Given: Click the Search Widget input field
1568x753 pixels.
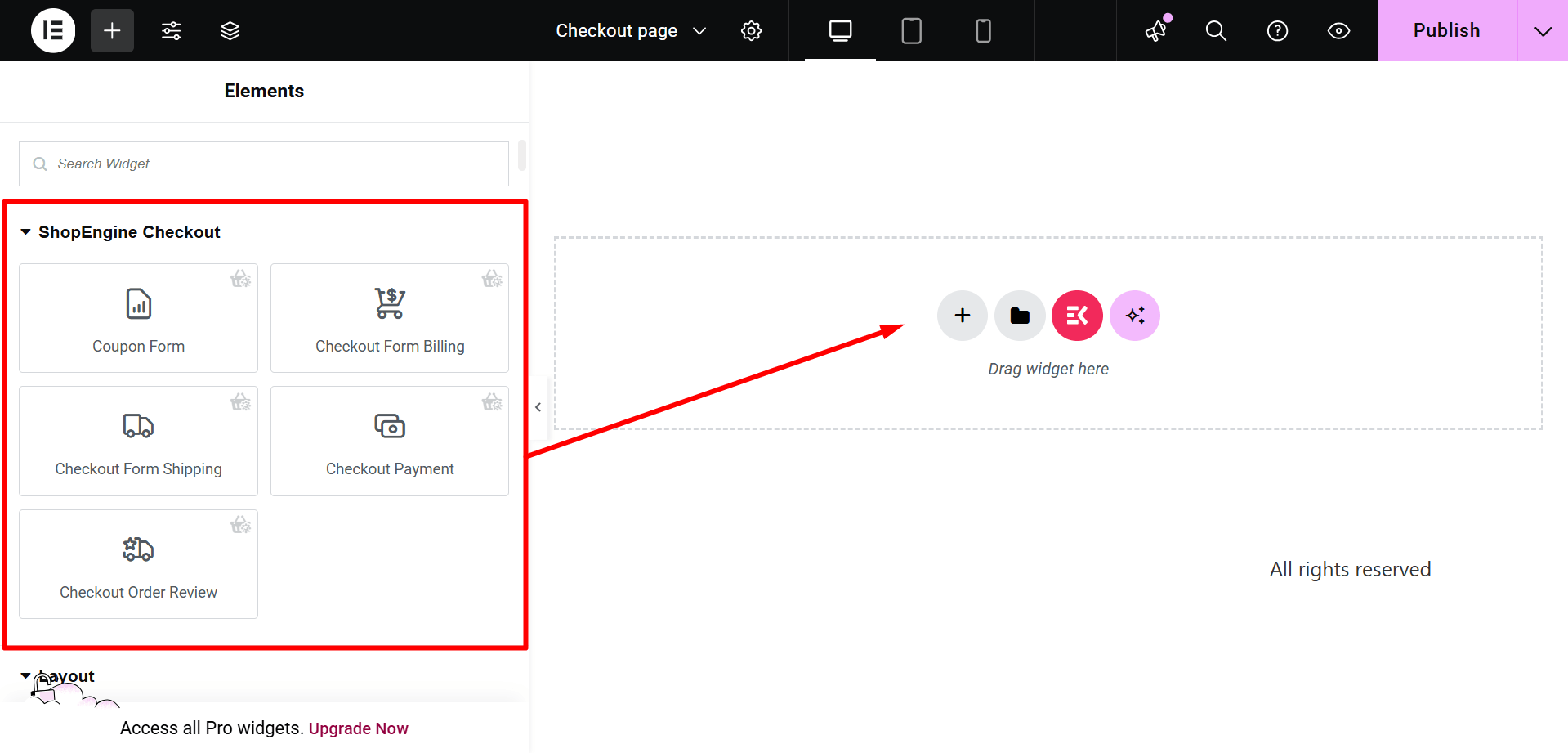Looking at the screenshot, I should click(263, 164).
